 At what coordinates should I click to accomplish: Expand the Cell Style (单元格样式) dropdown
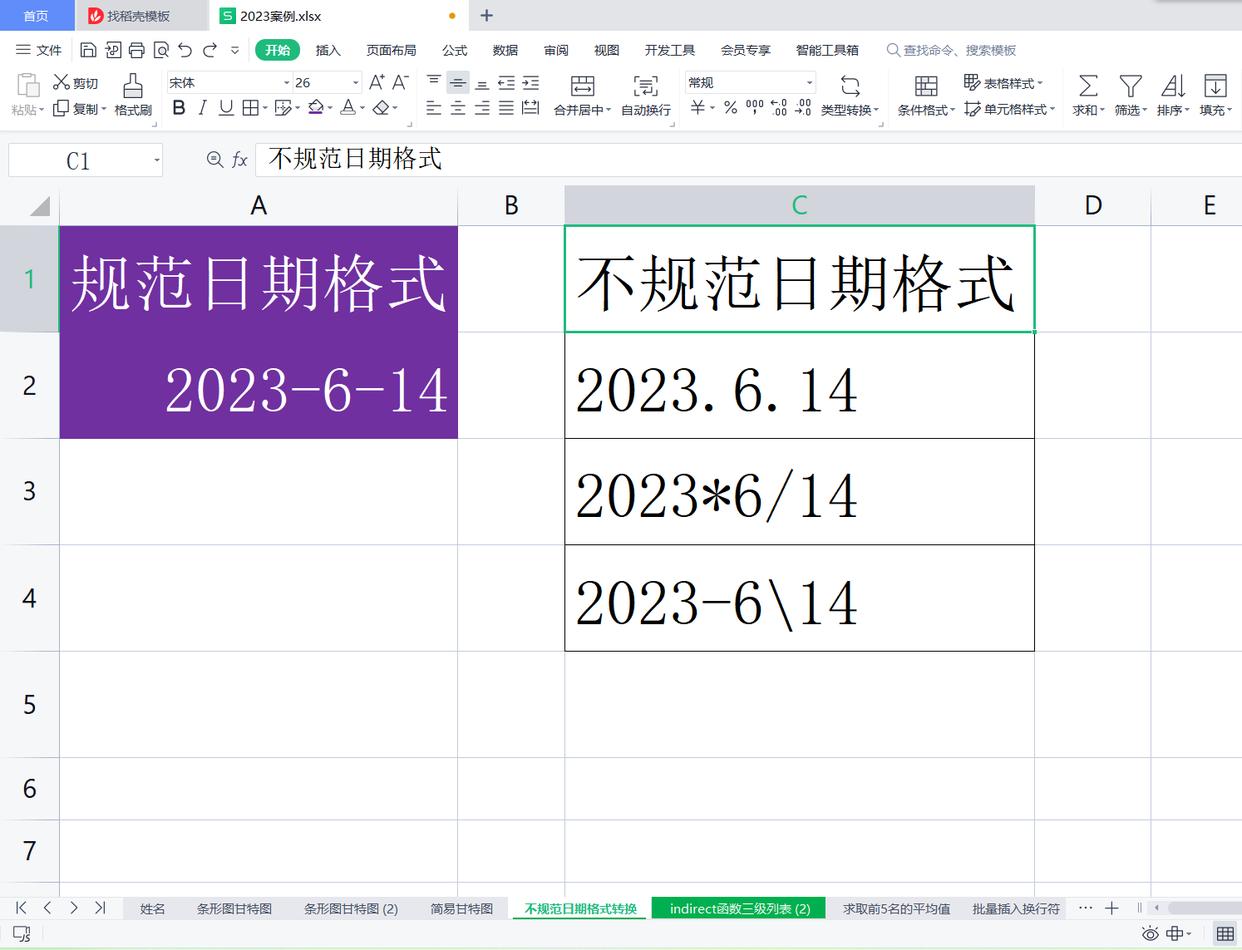coord(1052,109)
